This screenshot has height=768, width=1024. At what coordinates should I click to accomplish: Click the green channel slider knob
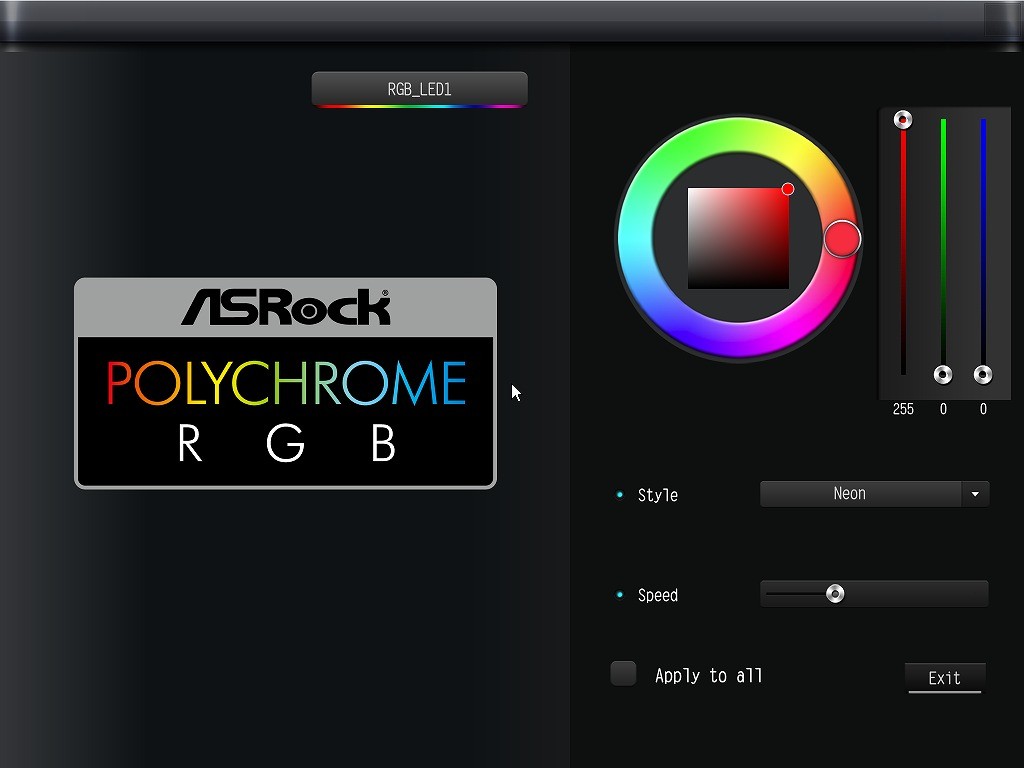click(942, 374)
